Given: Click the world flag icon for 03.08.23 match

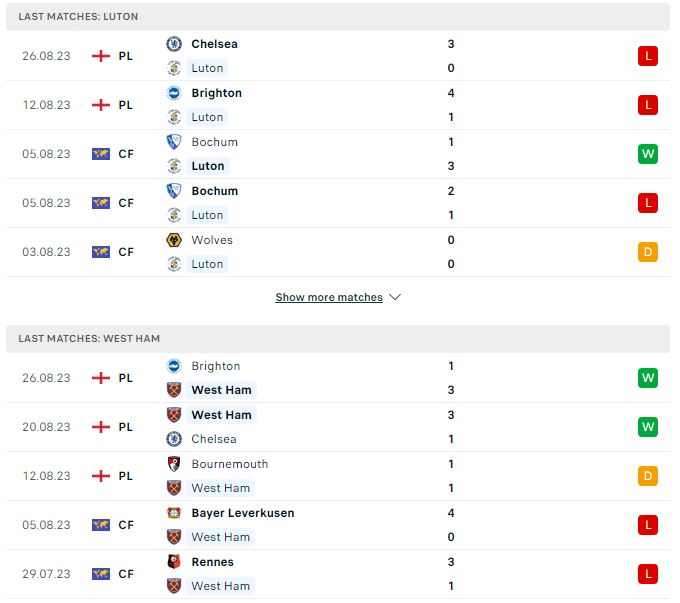Looking at the screenshot, I should point(101,252).
